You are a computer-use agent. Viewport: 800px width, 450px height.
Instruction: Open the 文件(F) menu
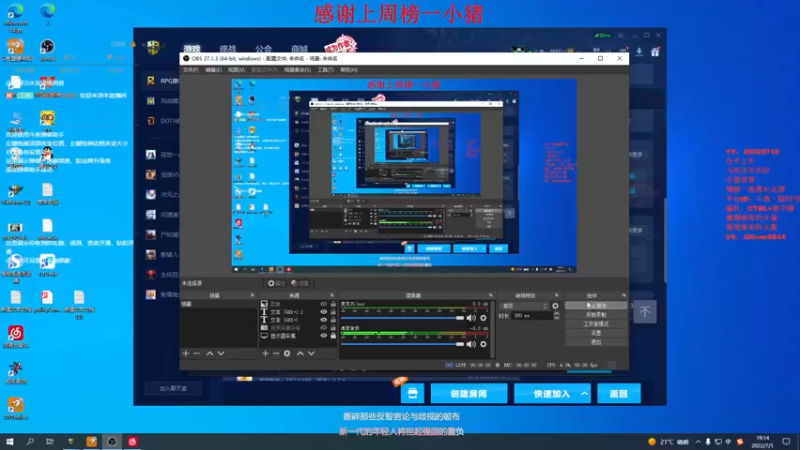click(190, 70)
